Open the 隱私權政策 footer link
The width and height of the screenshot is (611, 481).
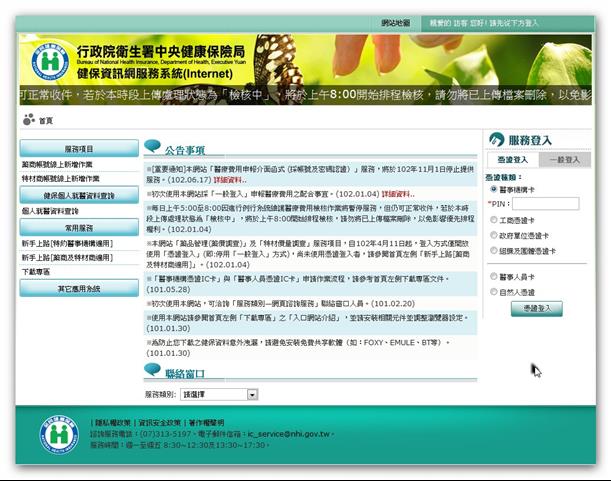pyautogui.click(x=113, y=422)
